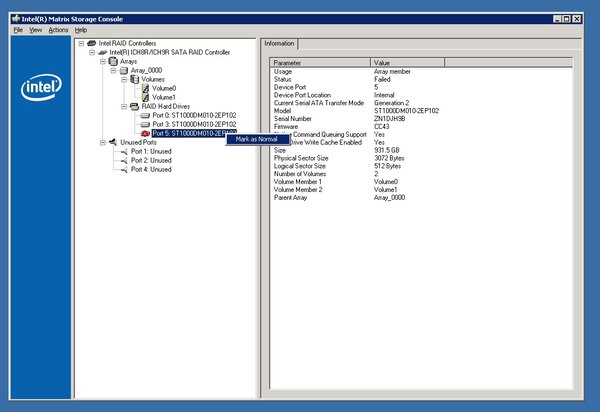The height and width of the screenshot is (412, 600).
Task: Click the Parent Array parameter row
Action: (290, 198)
